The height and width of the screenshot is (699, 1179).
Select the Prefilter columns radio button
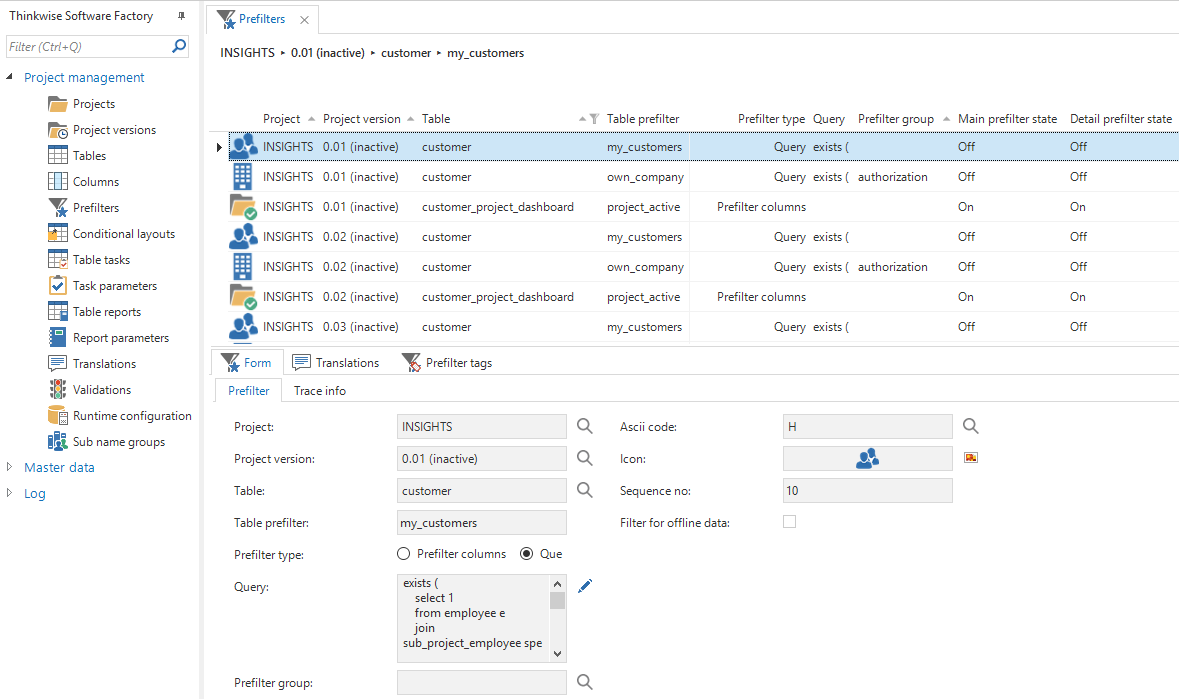(x=404, y=554)
